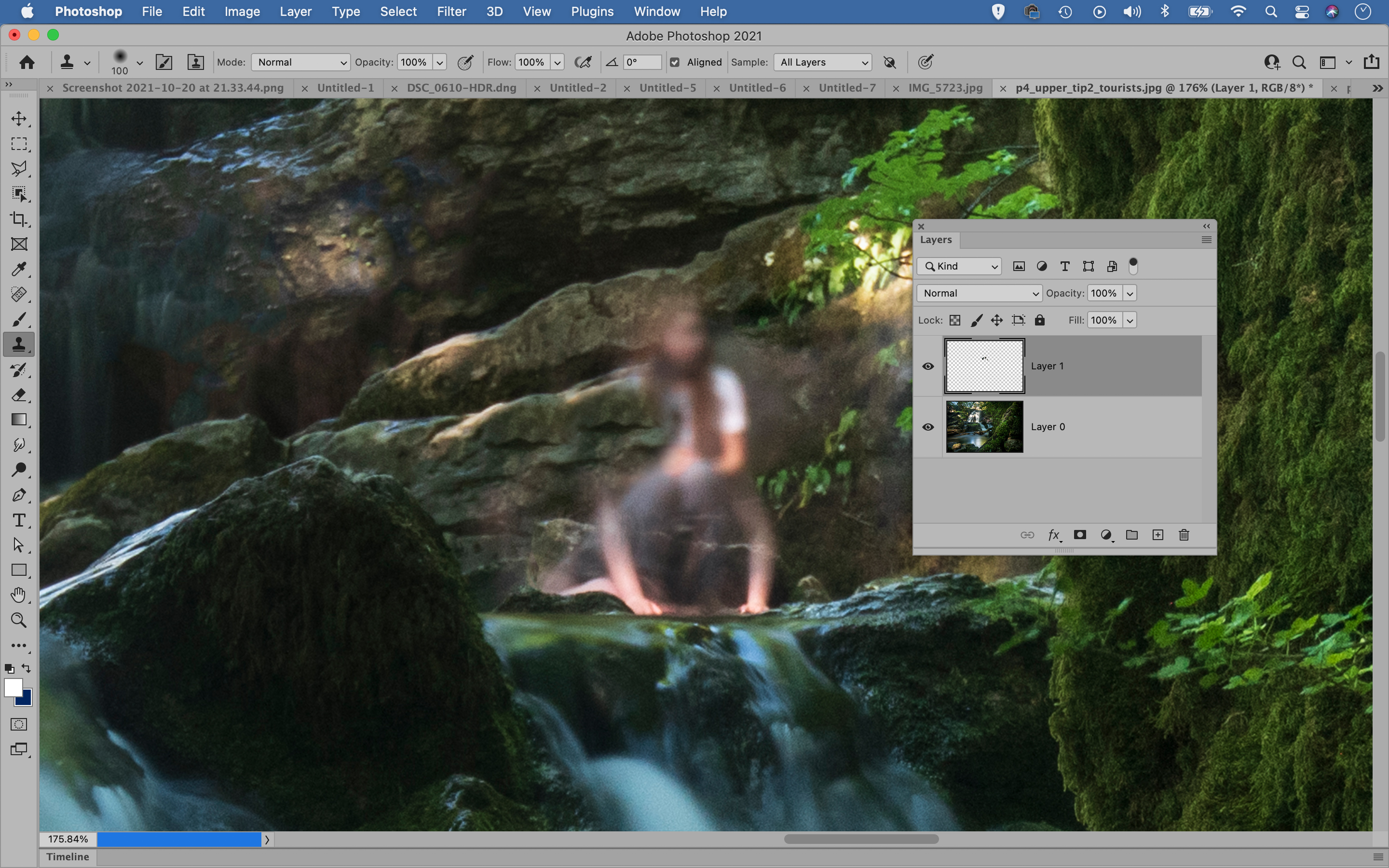Screen dimensions: 1389x868
Task: Toggle ignore adjustment layers when cloning
Action: (890, 62)
